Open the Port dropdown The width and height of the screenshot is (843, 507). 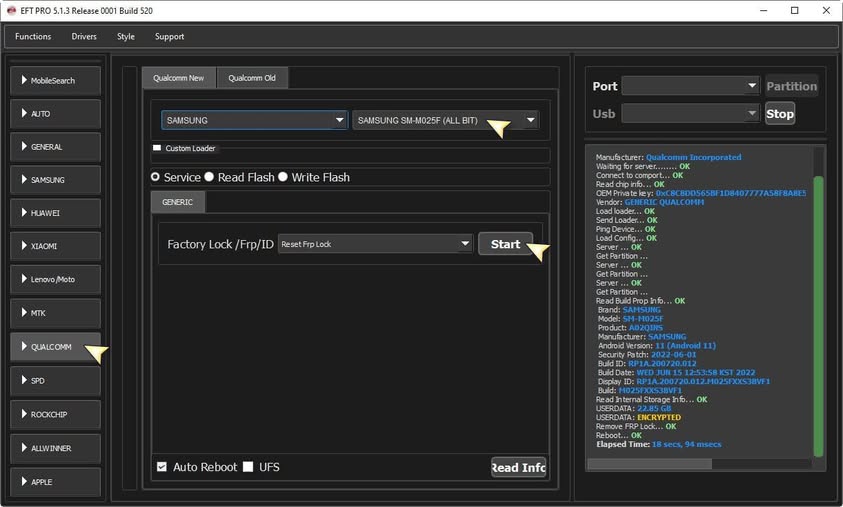(x=690, y=85)
